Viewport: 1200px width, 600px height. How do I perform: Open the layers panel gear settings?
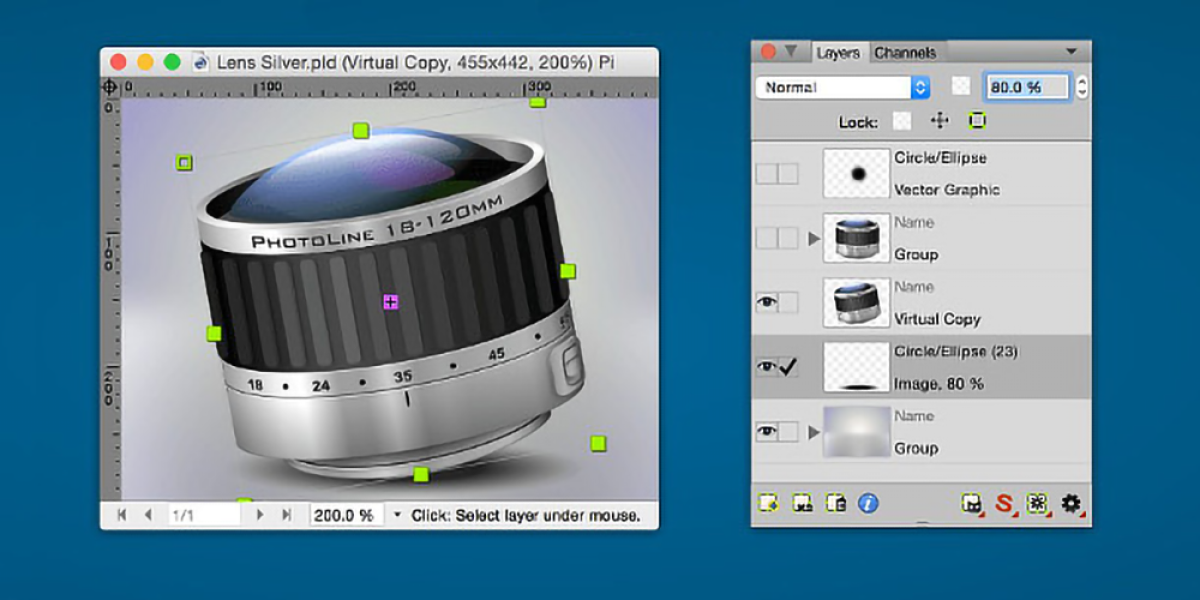click(1071, 503)
